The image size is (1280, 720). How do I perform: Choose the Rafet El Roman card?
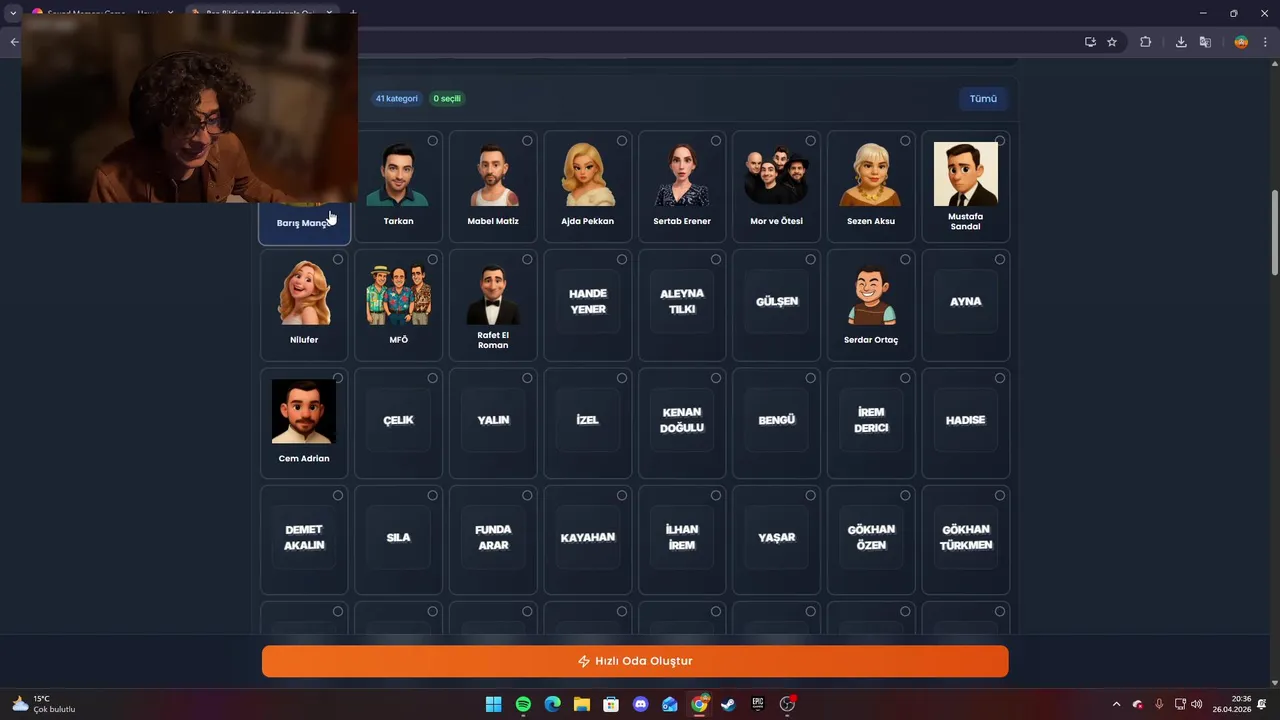pos(493,305)
